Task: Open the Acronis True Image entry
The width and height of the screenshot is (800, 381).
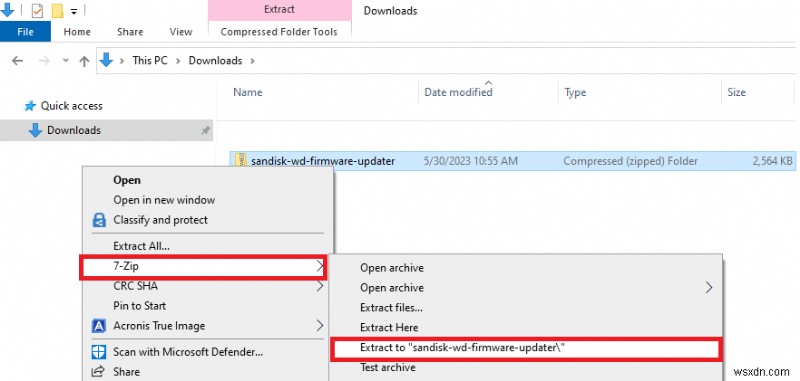Action: [159, 326]
